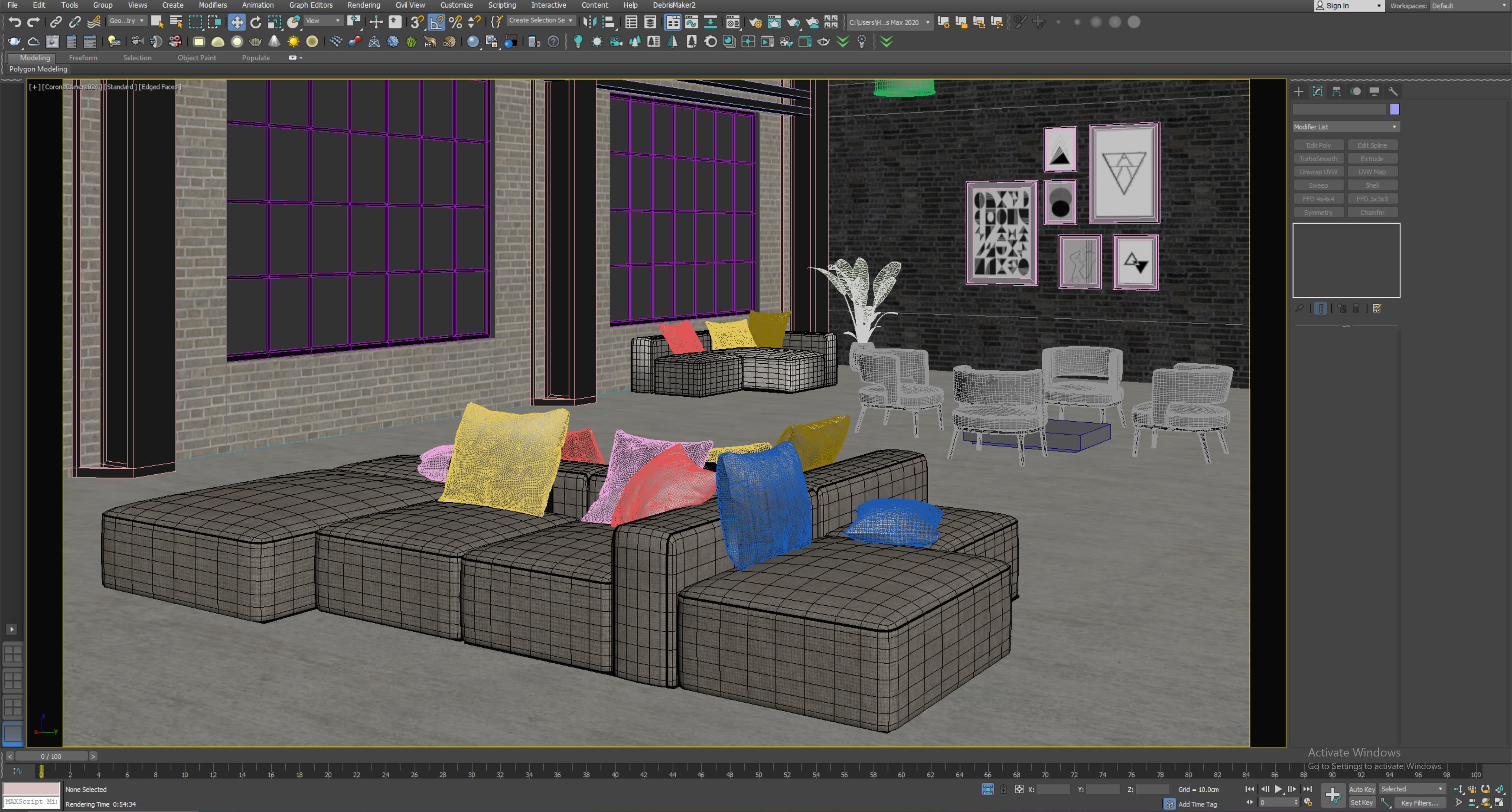
Task: Open the Modifiers menu
Action: point(213,5)
